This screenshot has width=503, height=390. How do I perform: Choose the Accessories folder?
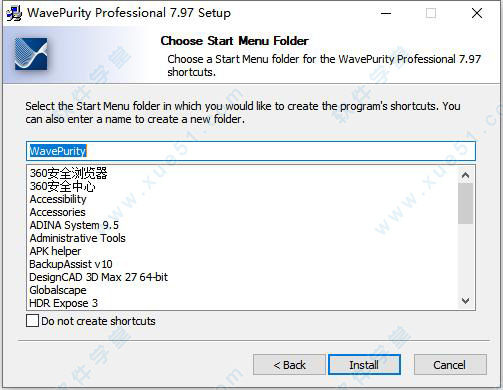(x=57, y=212)
